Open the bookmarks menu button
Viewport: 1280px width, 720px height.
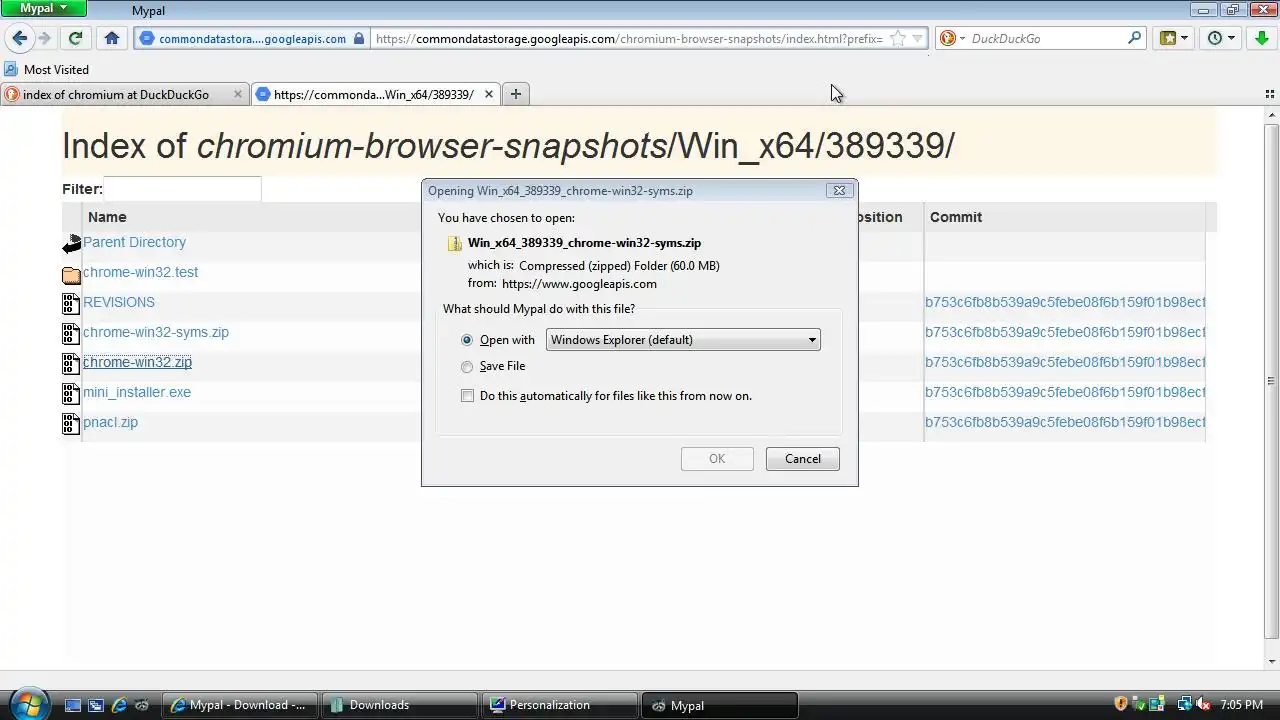[x=1173, y=38]
